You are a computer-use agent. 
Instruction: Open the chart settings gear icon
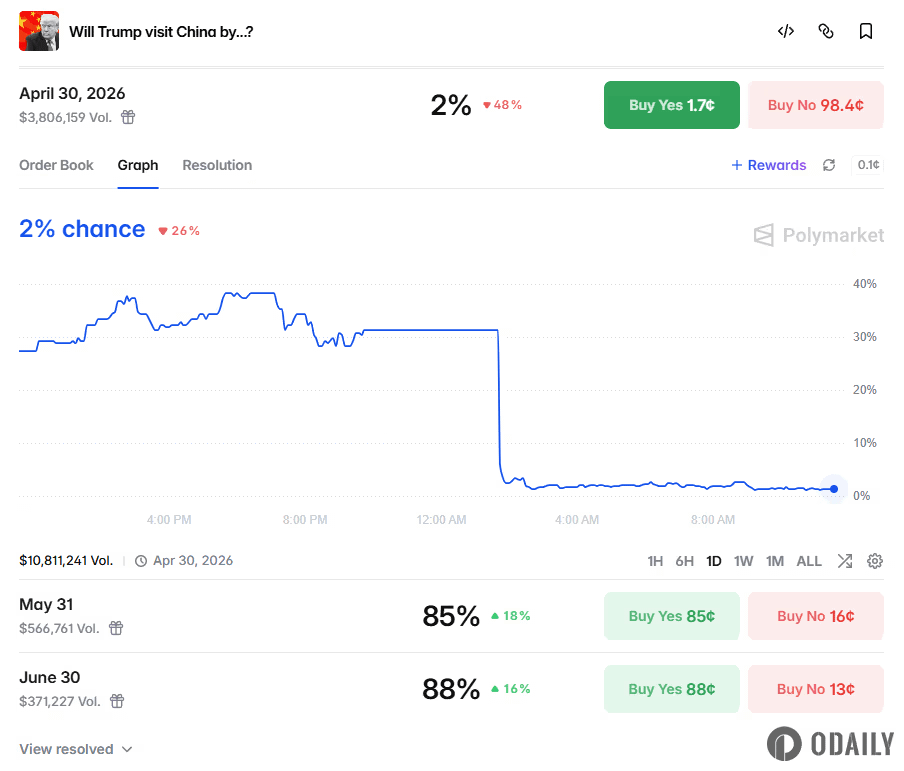coord(875,561)
